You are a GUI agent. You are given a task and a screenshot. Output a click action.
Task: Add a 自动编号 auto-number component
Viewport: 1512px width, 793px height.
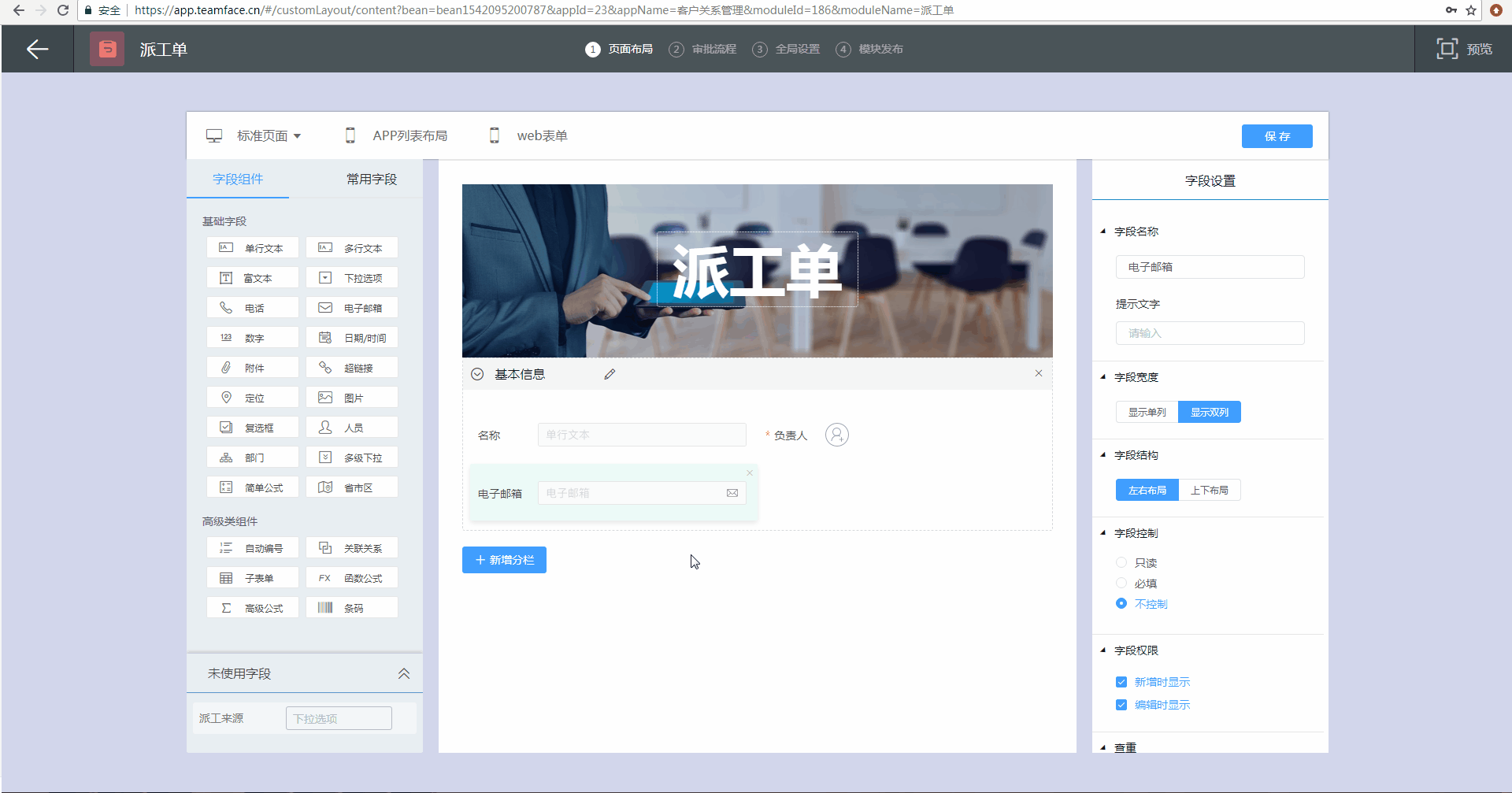tap(253, 547)
